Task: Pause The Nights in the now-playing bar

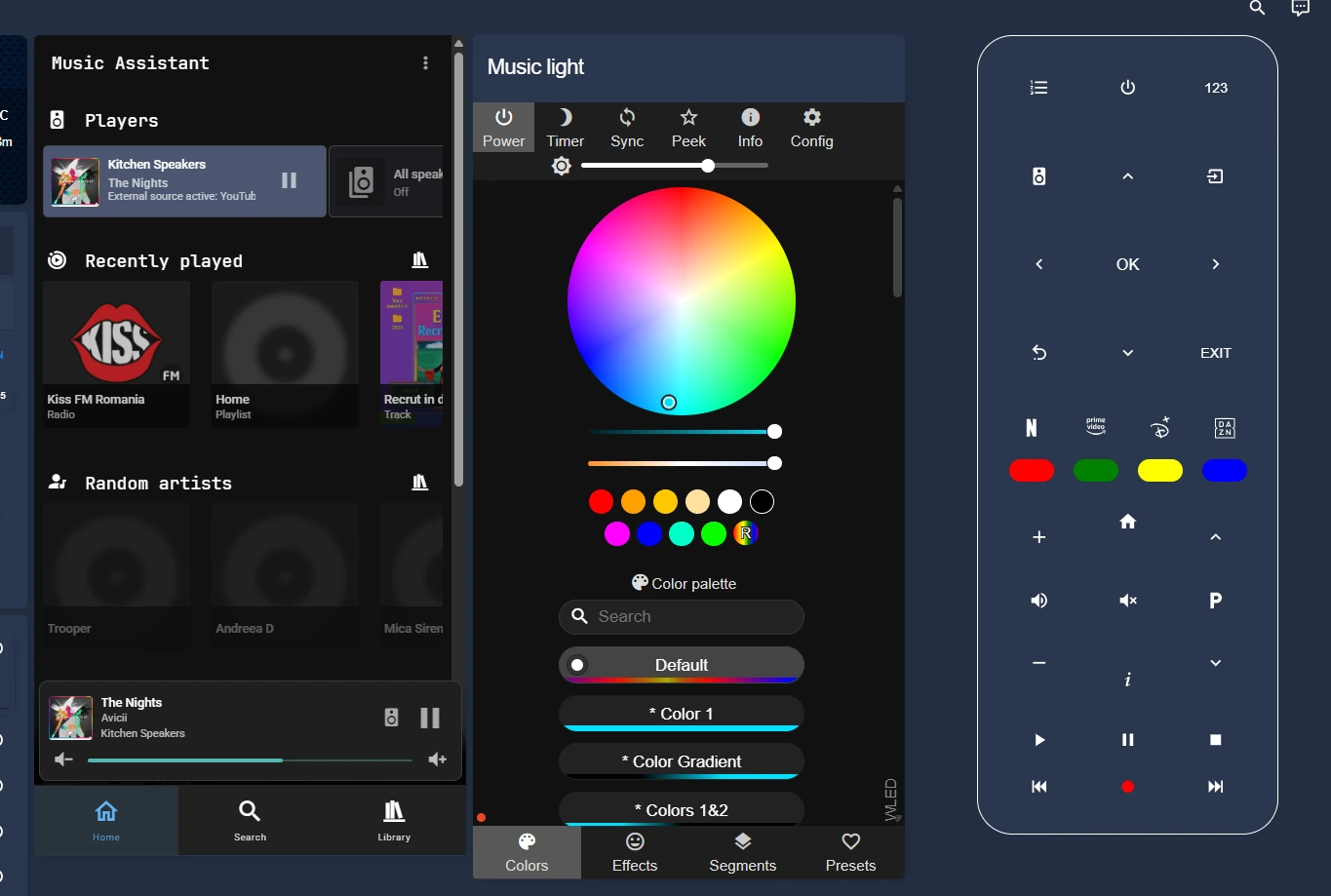Action: click(430, 718)
